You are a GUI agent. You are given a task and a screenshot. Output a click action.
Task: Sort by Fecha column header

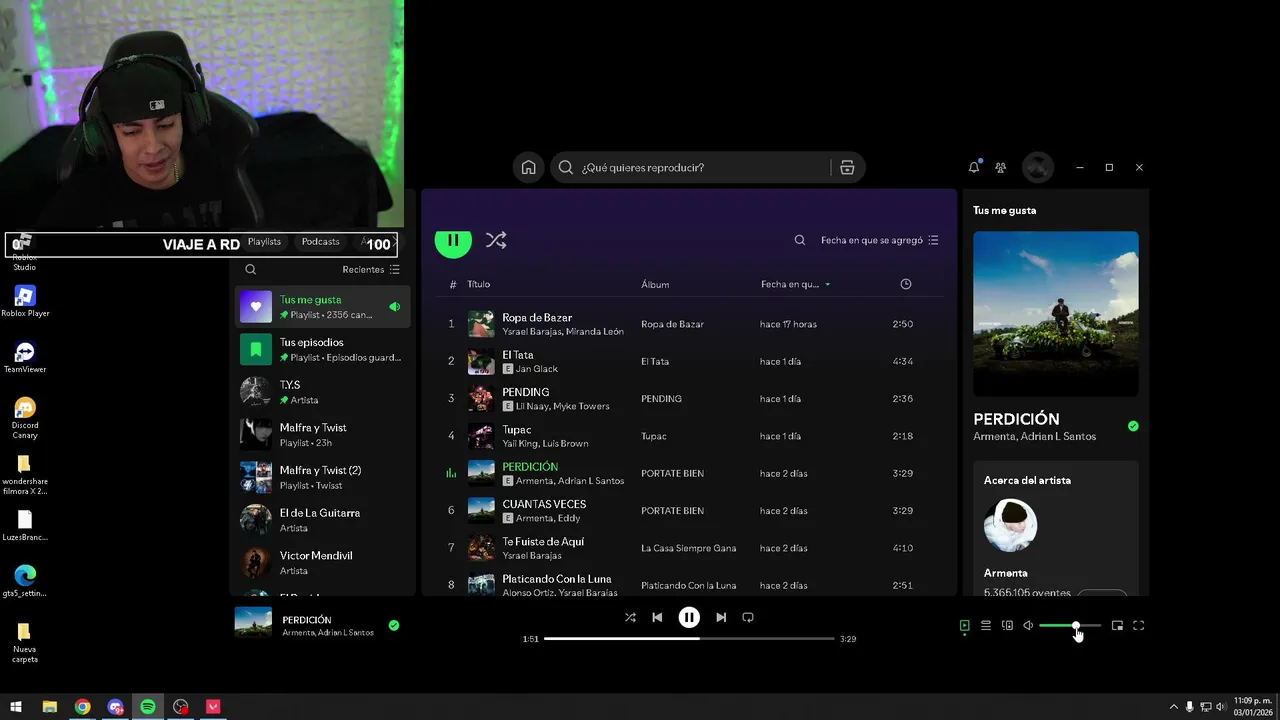795,284
